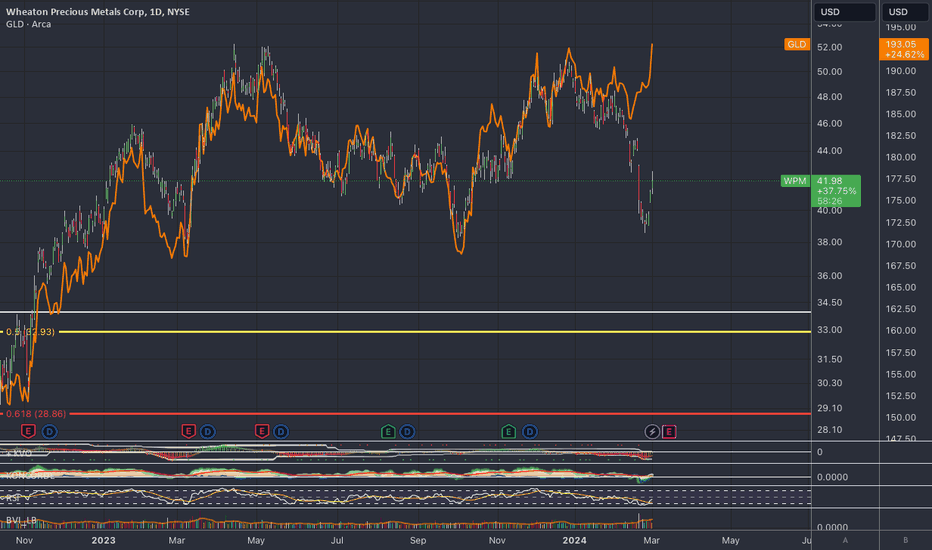Toggle the B scale button
The image size is (932, 550).
pos(905,540)
